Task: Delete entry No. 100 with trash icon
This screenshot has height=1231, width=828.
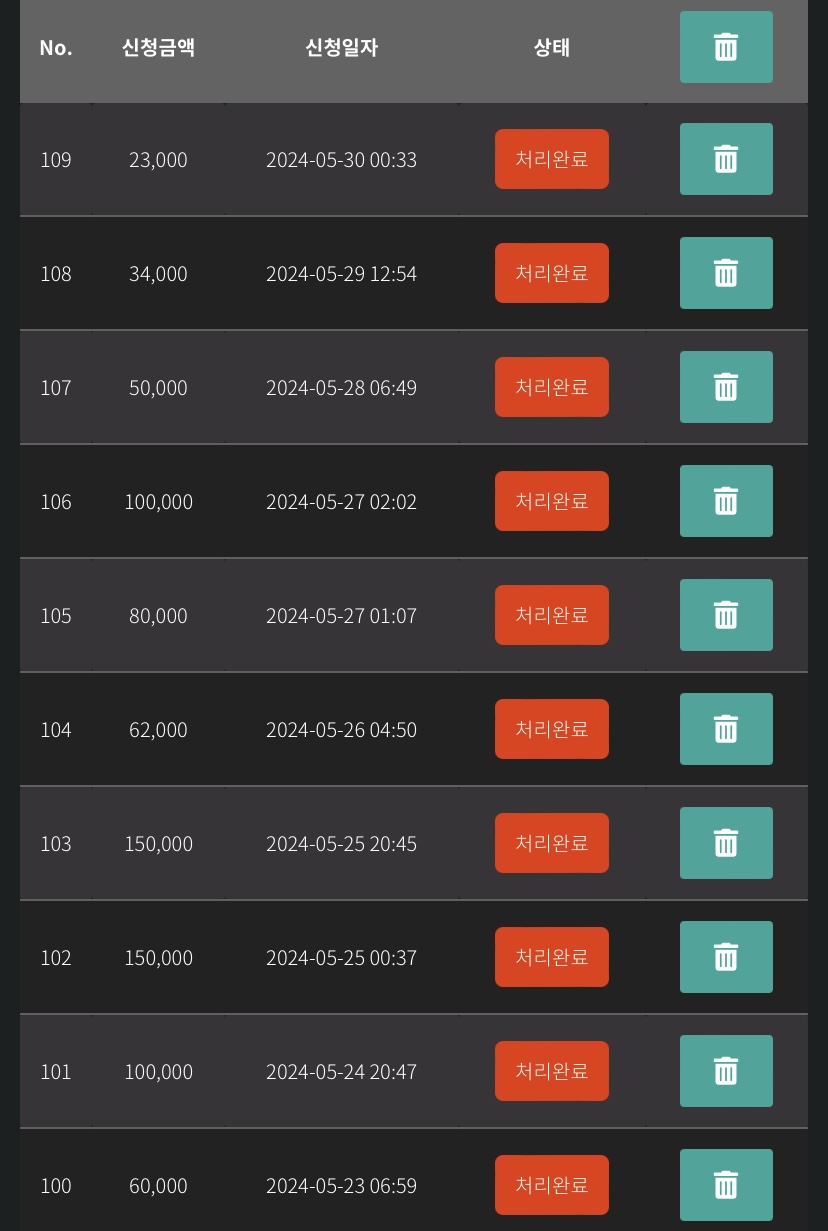Action: tap(726, 1185)
